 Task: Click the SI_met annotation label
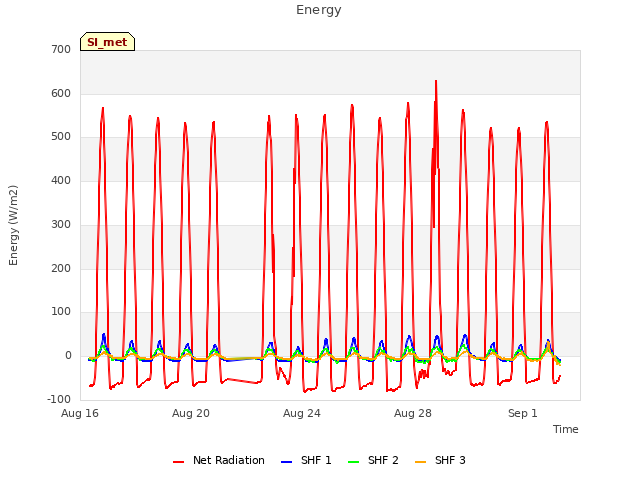tap(107, 42)
